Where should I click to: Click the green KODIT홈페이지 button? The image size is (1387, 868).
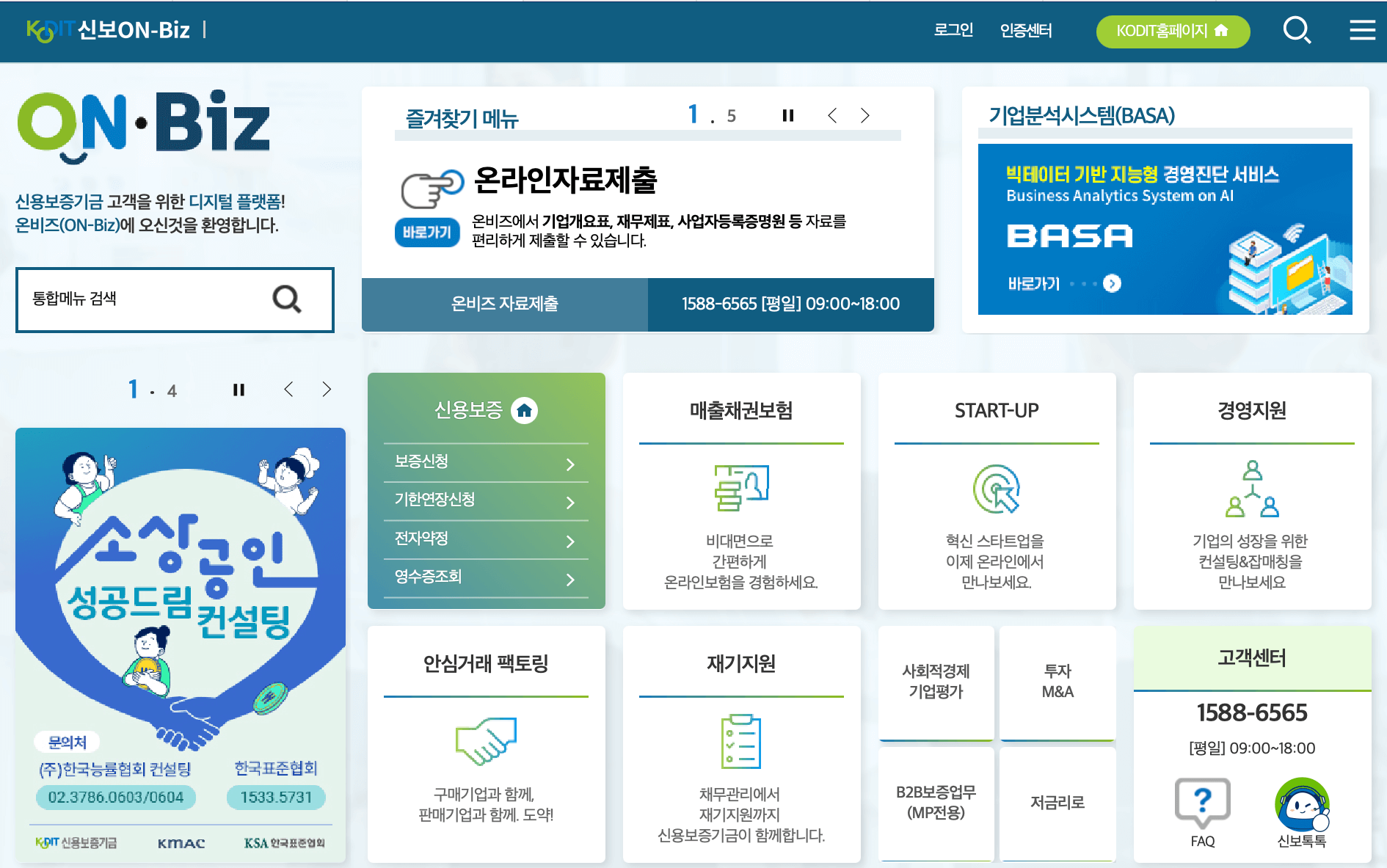1173,32
